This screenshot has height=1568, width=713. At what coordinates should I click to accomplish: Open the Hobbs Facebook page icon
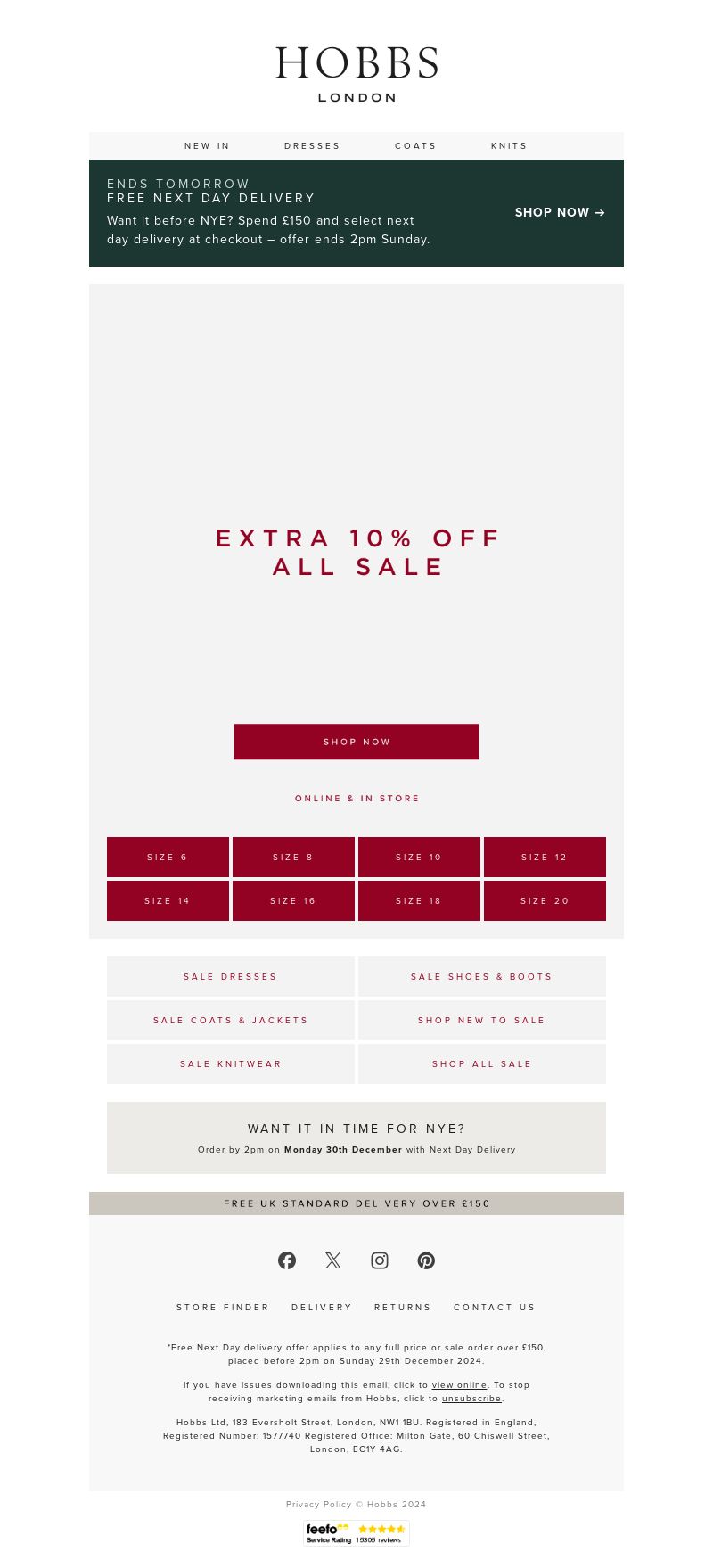[287, 1260]
